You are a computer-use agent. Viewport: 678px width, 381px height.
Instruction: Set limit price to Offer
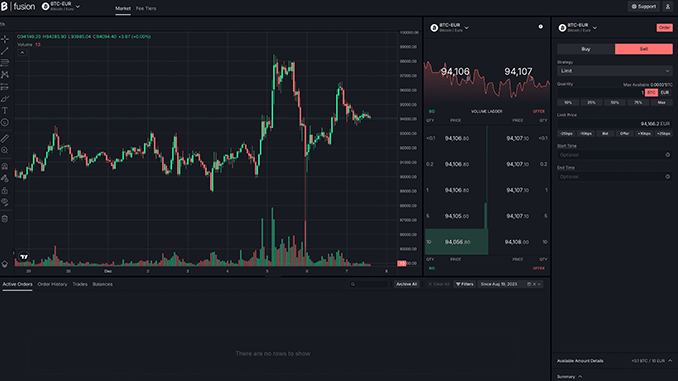pos(625,134)
